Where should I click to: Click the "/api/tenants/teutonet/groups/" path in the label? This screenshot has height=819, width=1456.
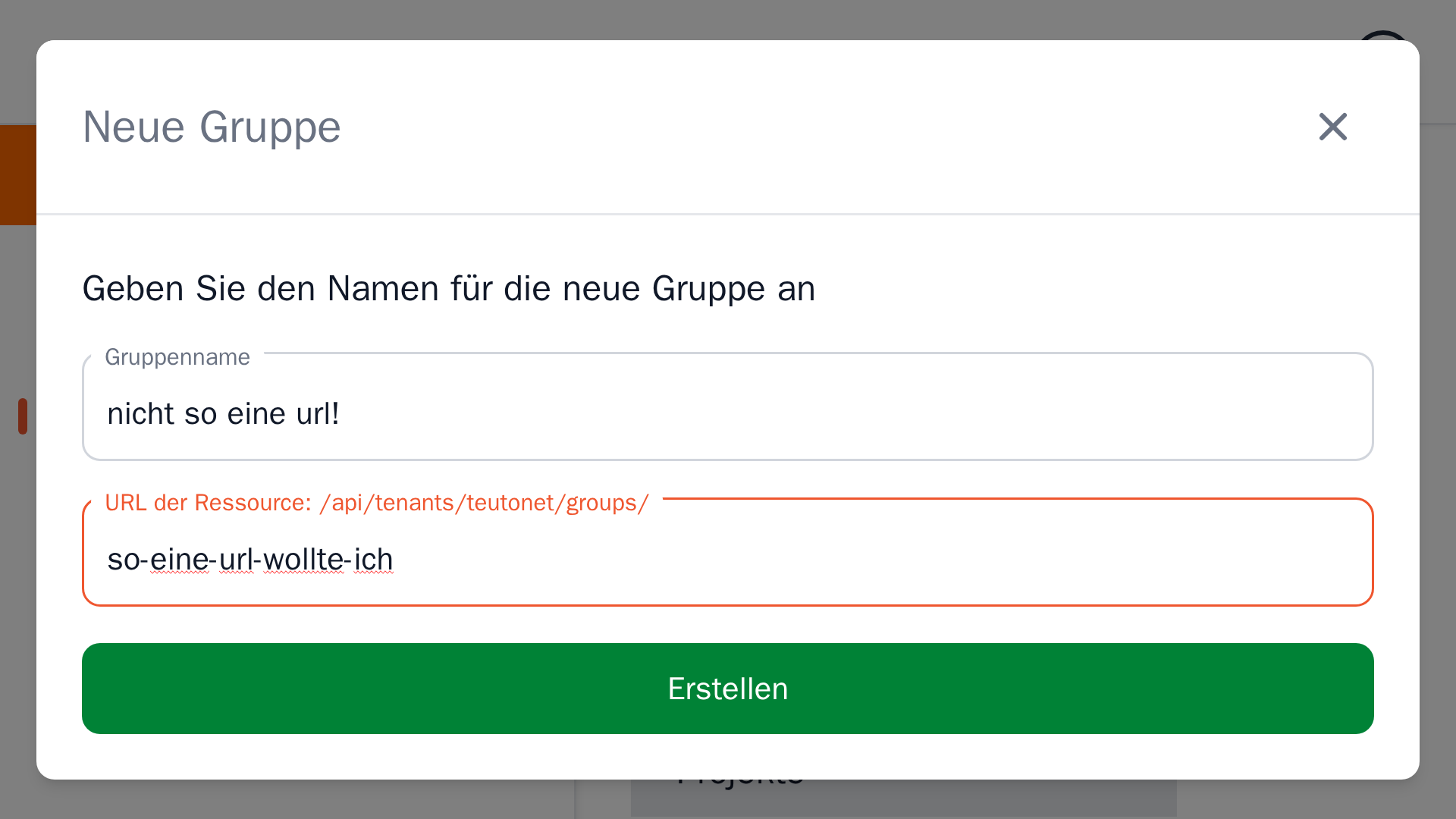(484, 503)
